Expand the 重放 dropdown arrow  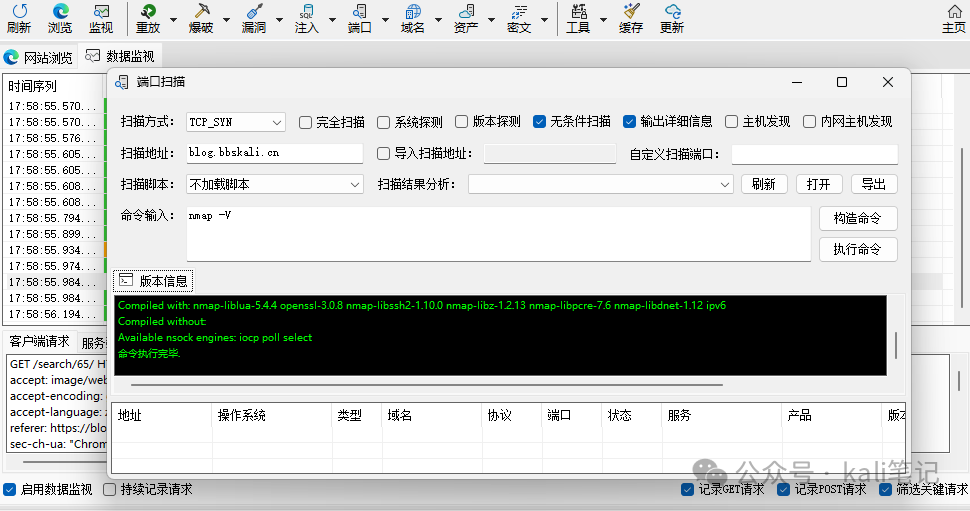pyautogui.click(x=173, y=20)
